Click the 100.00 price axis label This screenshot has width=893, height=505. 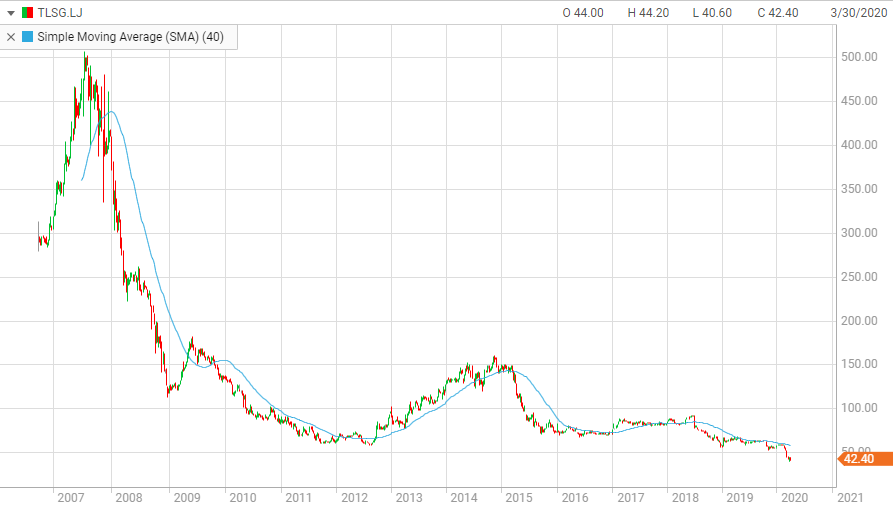point(859,408)
